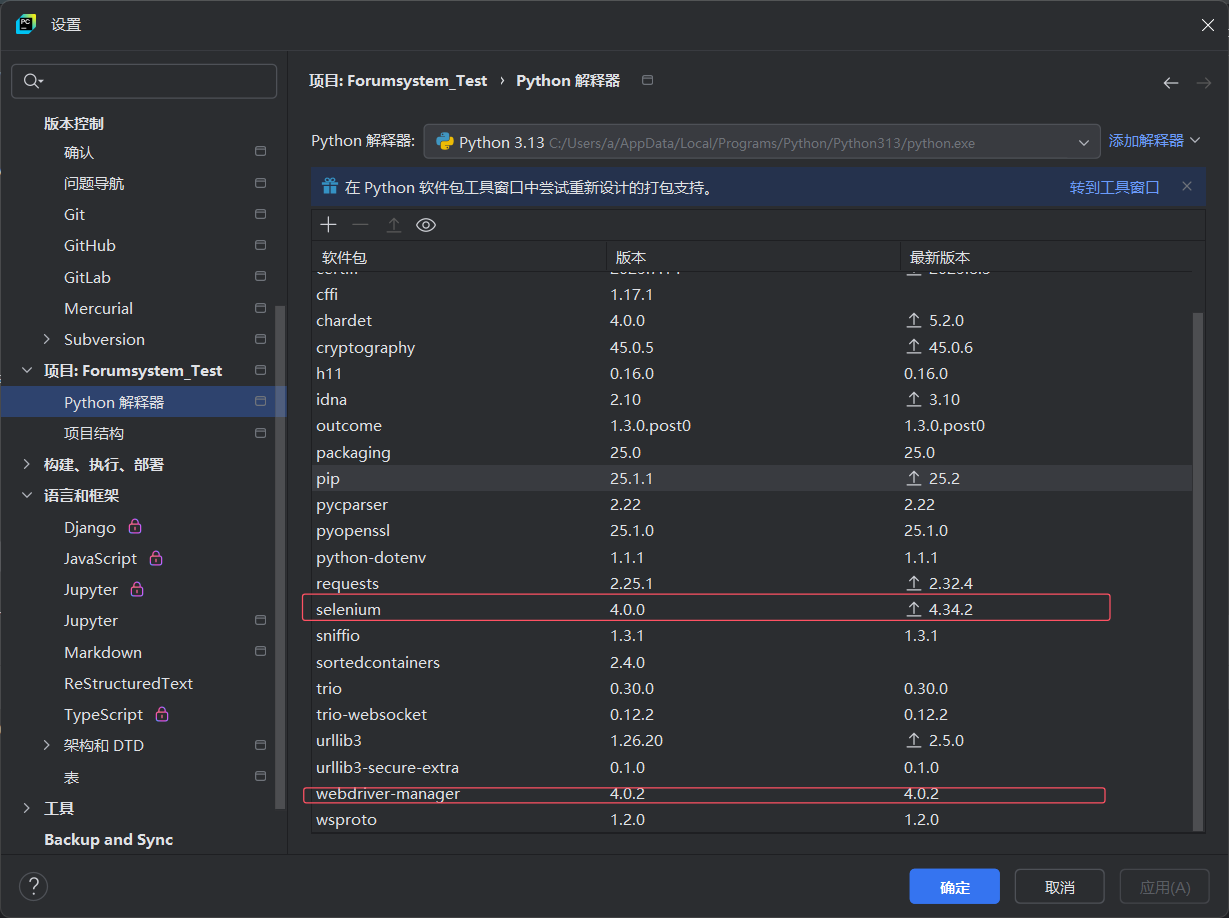Click the search magnifier icon
The image size is (1229, 918).
[31, 81]
